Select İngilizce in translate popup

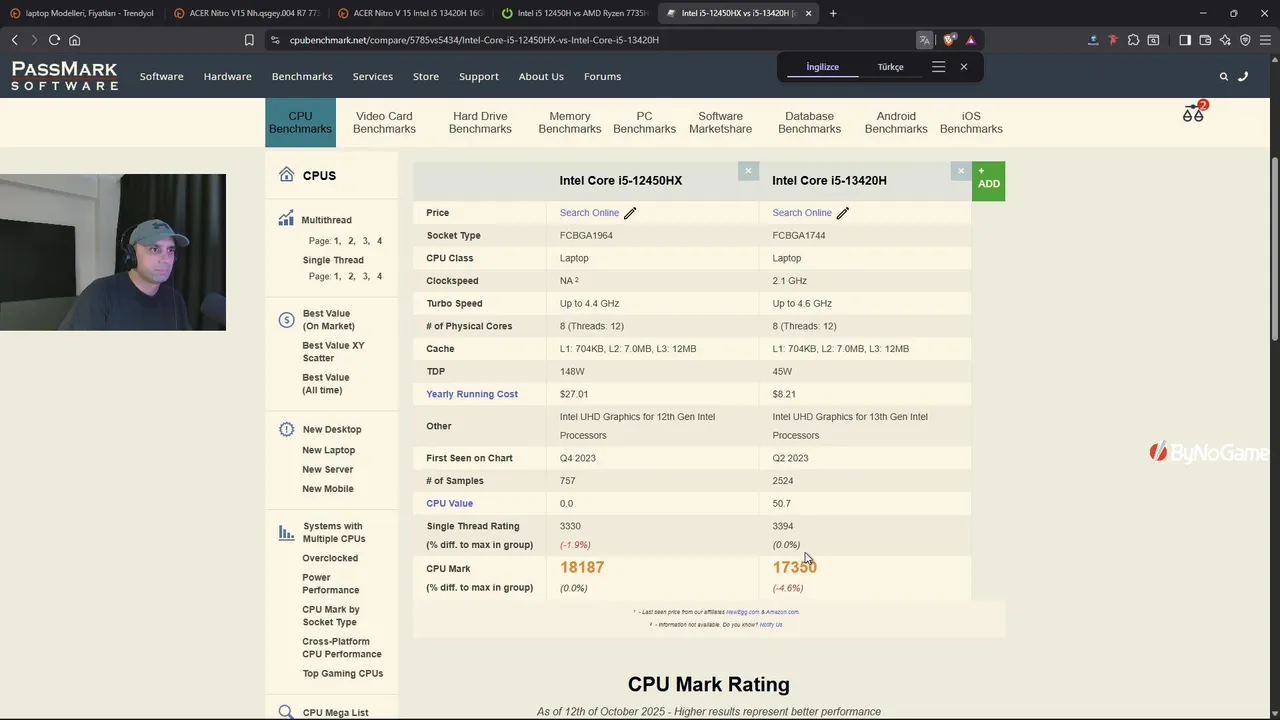[823, 67]
